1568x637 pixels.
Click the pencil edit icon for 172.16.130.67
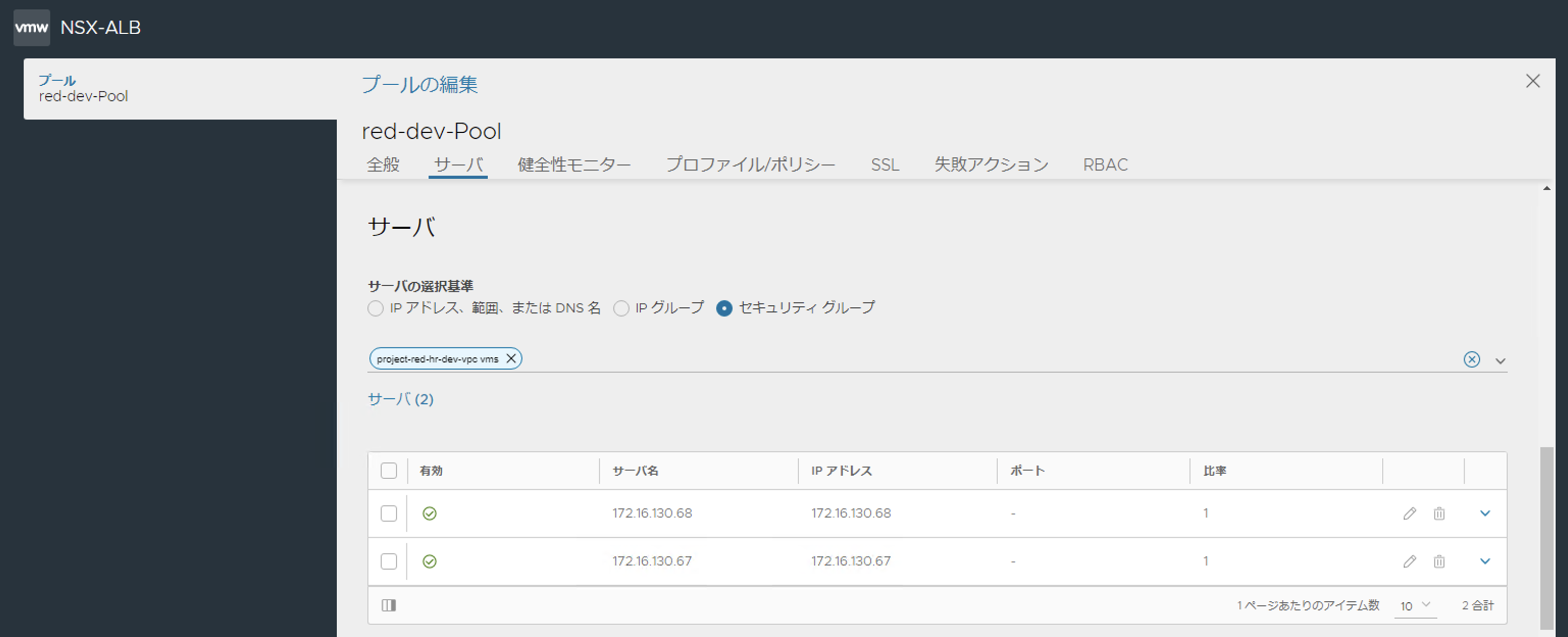[x=1409, y=561]
